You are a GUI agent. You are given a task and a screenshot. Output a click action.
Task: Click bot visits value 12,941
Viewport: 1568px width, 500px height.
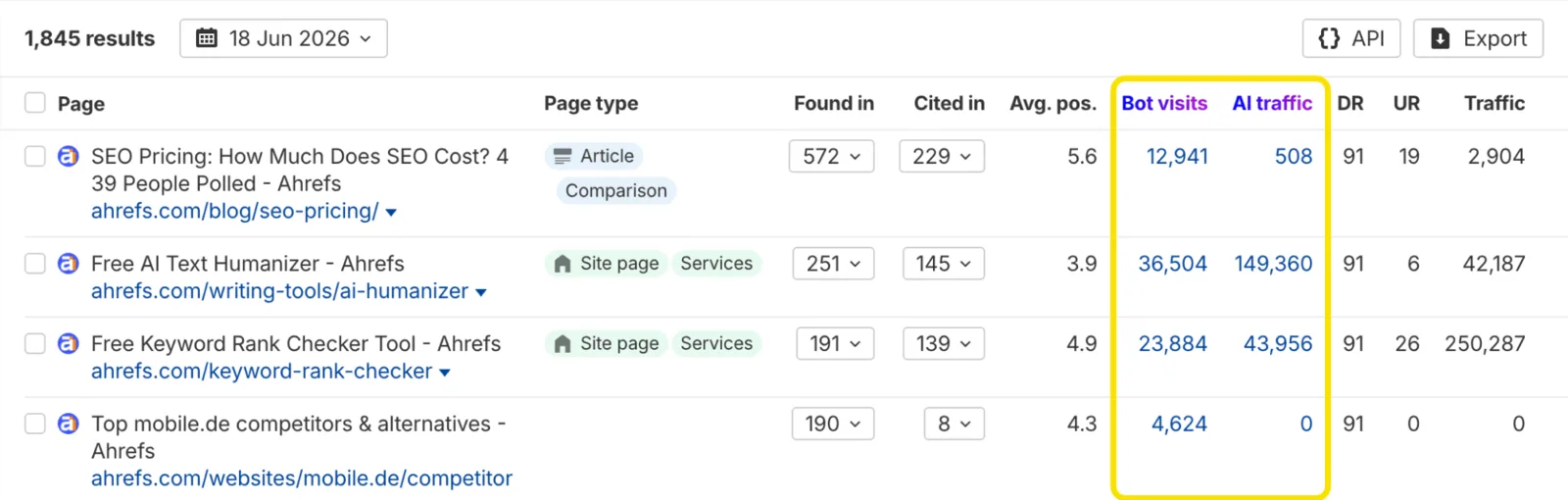point(1177,156)
